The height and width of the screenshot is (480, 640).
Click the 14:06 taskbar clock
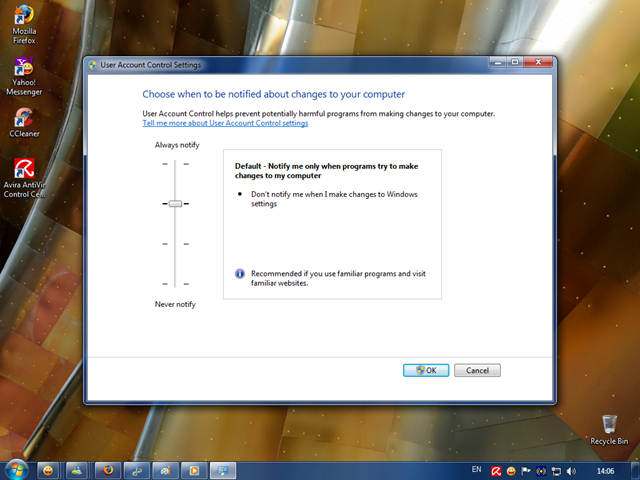click(x=604, y=470)
